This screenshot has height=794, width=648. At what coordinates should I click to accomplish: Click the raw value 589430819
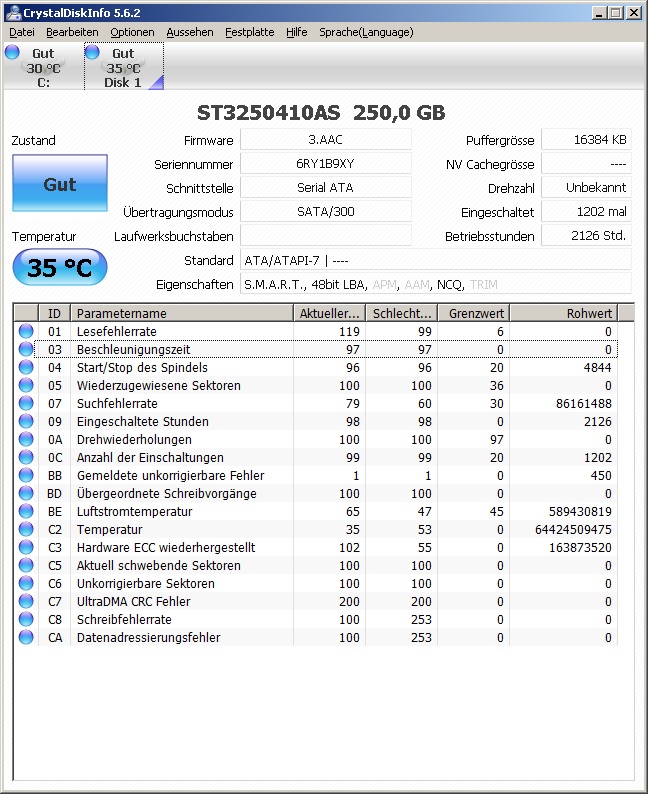coord(580,511)
